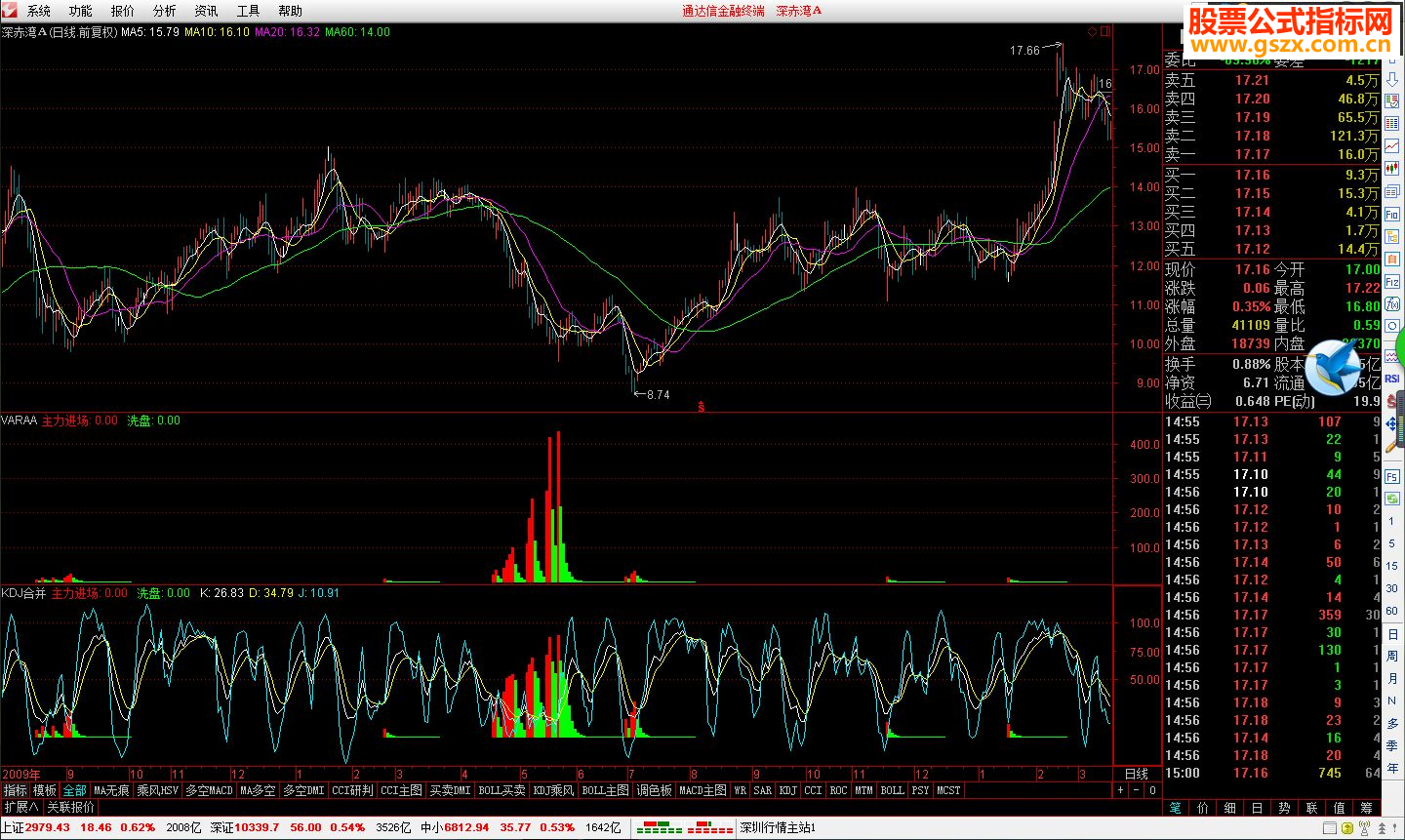Click the RSI indicator icon
This screenshot has height=840, width=1405.
pos(1392,379)
